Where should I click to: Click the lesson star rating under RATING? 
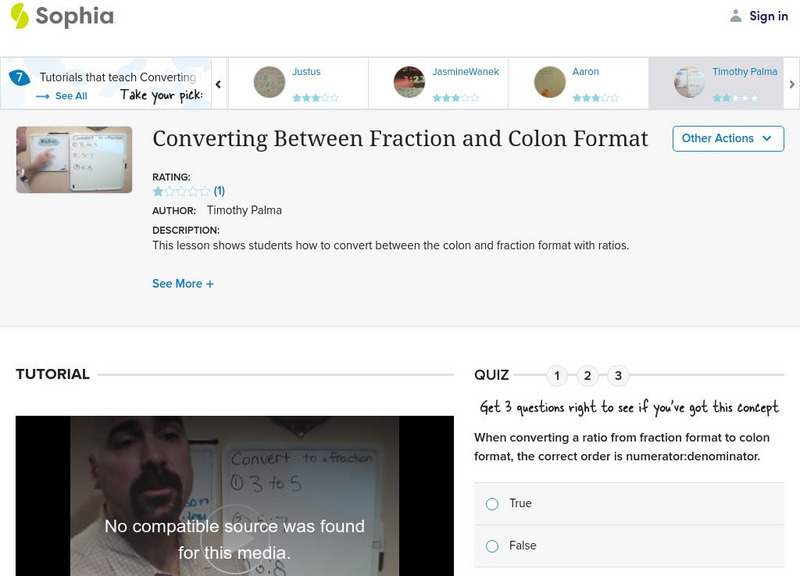point(181,191)
